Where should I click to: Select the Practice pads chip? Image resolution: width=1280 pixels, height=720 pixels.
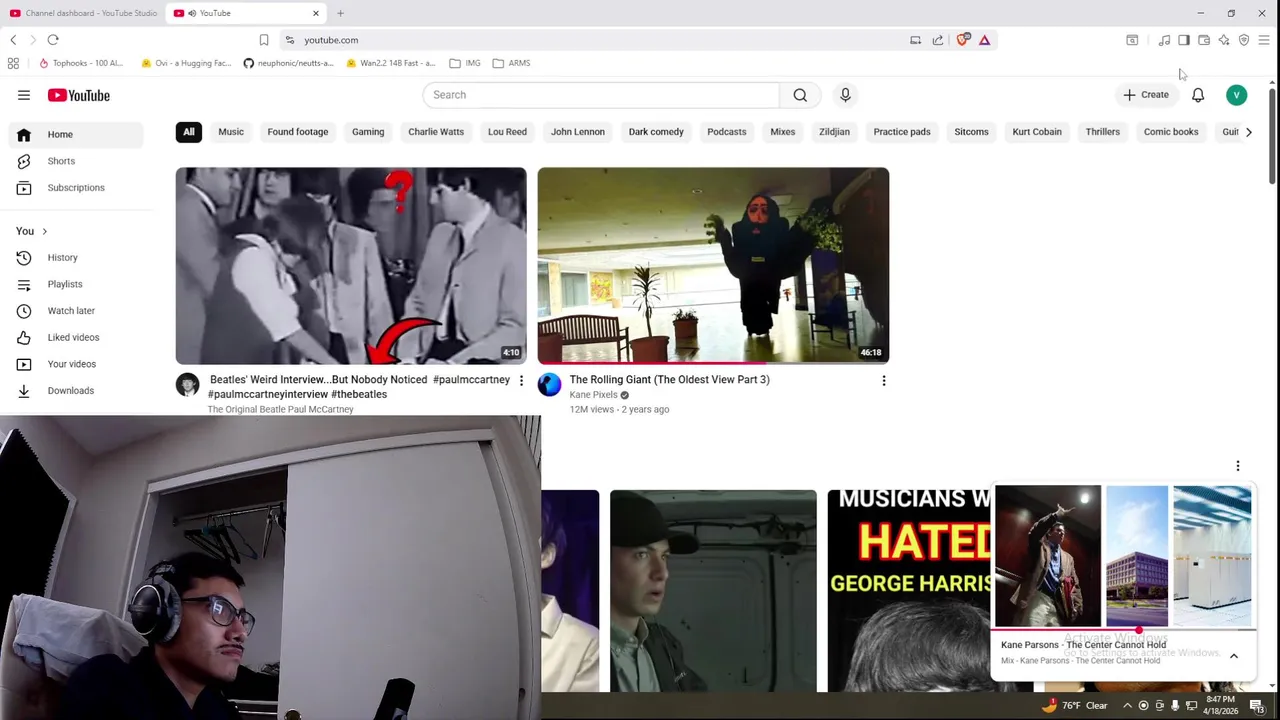pos(902,132)
